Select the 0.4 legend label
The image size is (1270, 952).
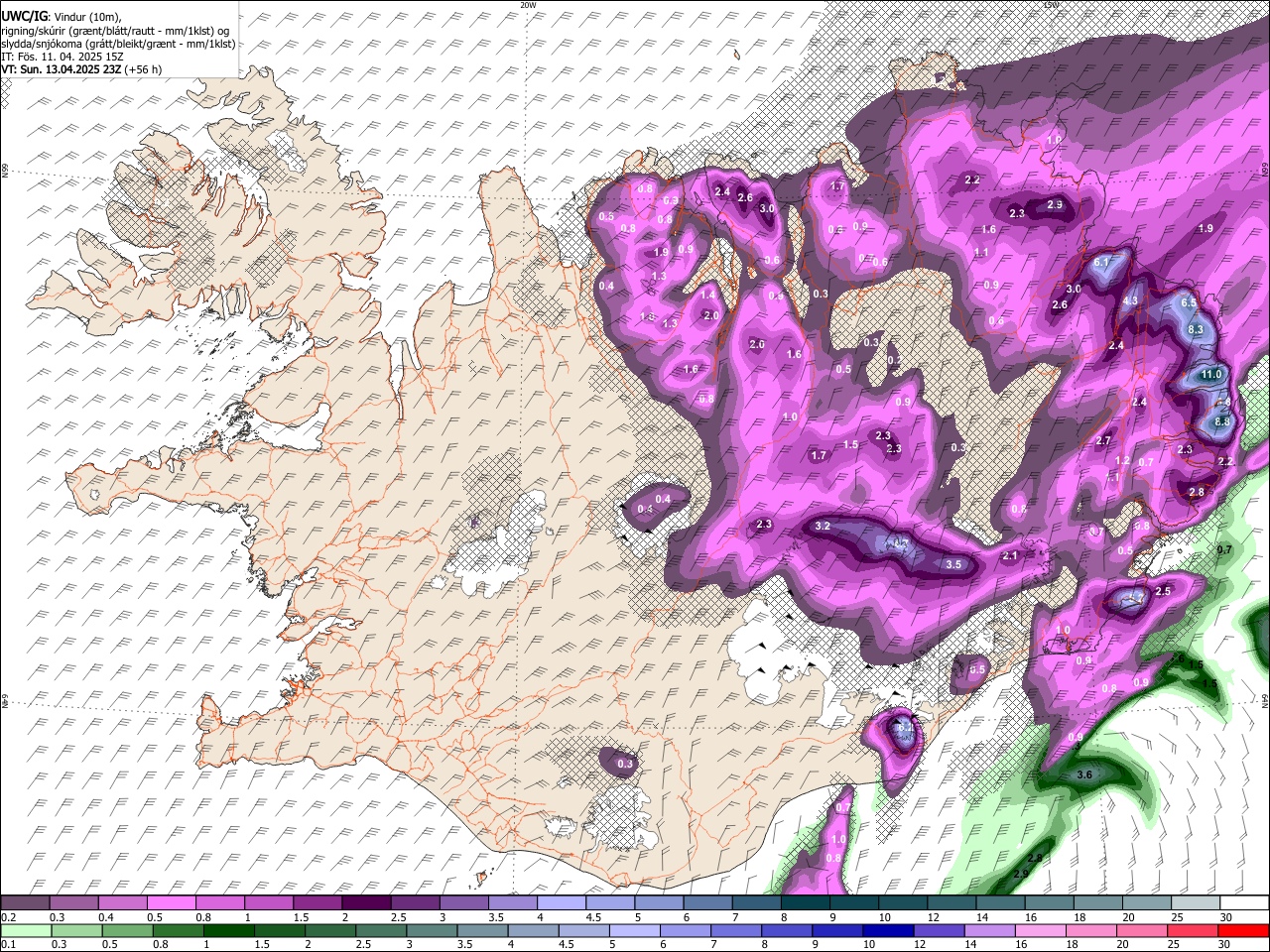[x=105, y=917]
